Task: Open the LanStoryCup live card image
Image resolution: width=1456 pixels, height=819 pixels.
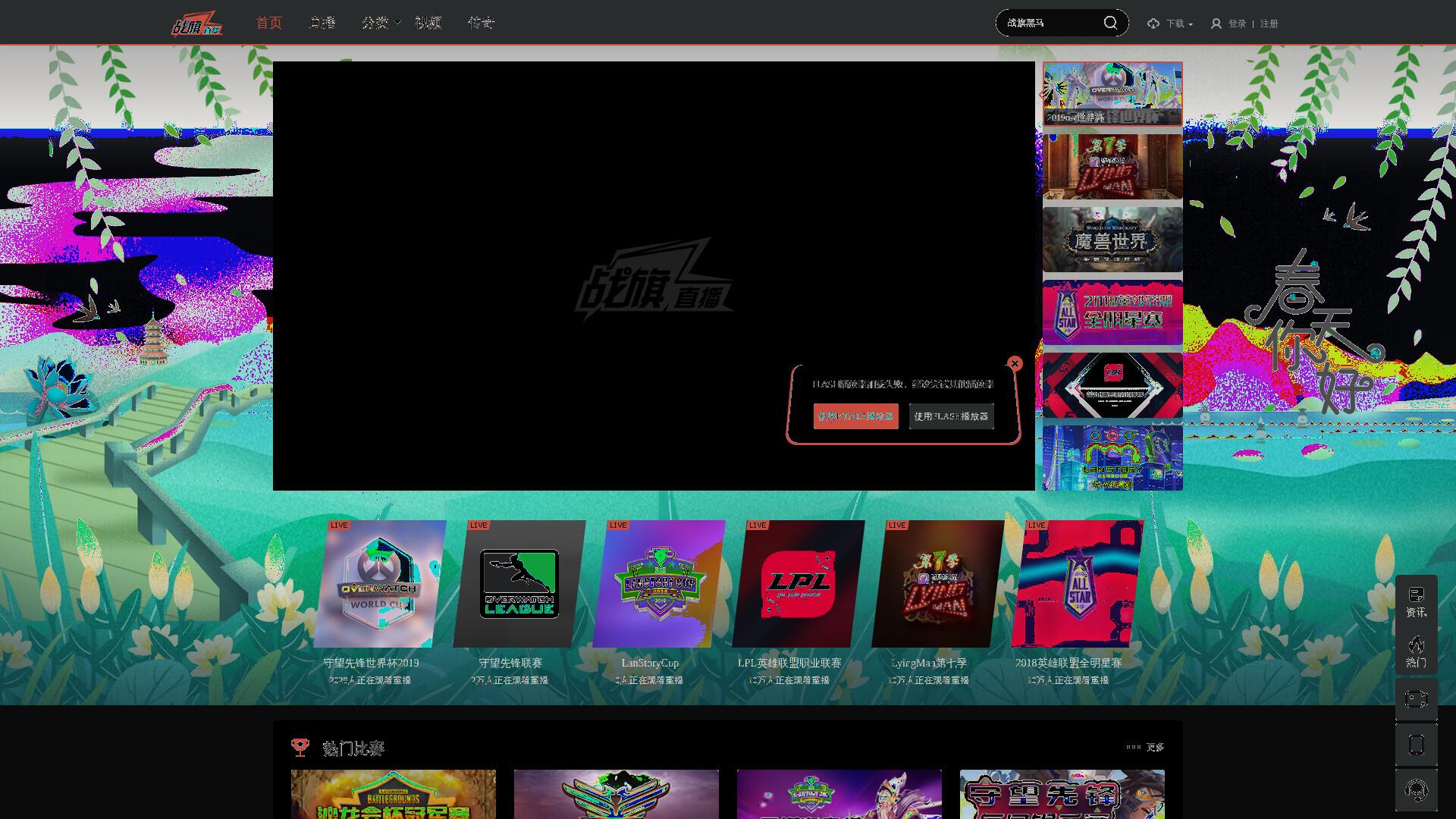Action: [659, 584]
